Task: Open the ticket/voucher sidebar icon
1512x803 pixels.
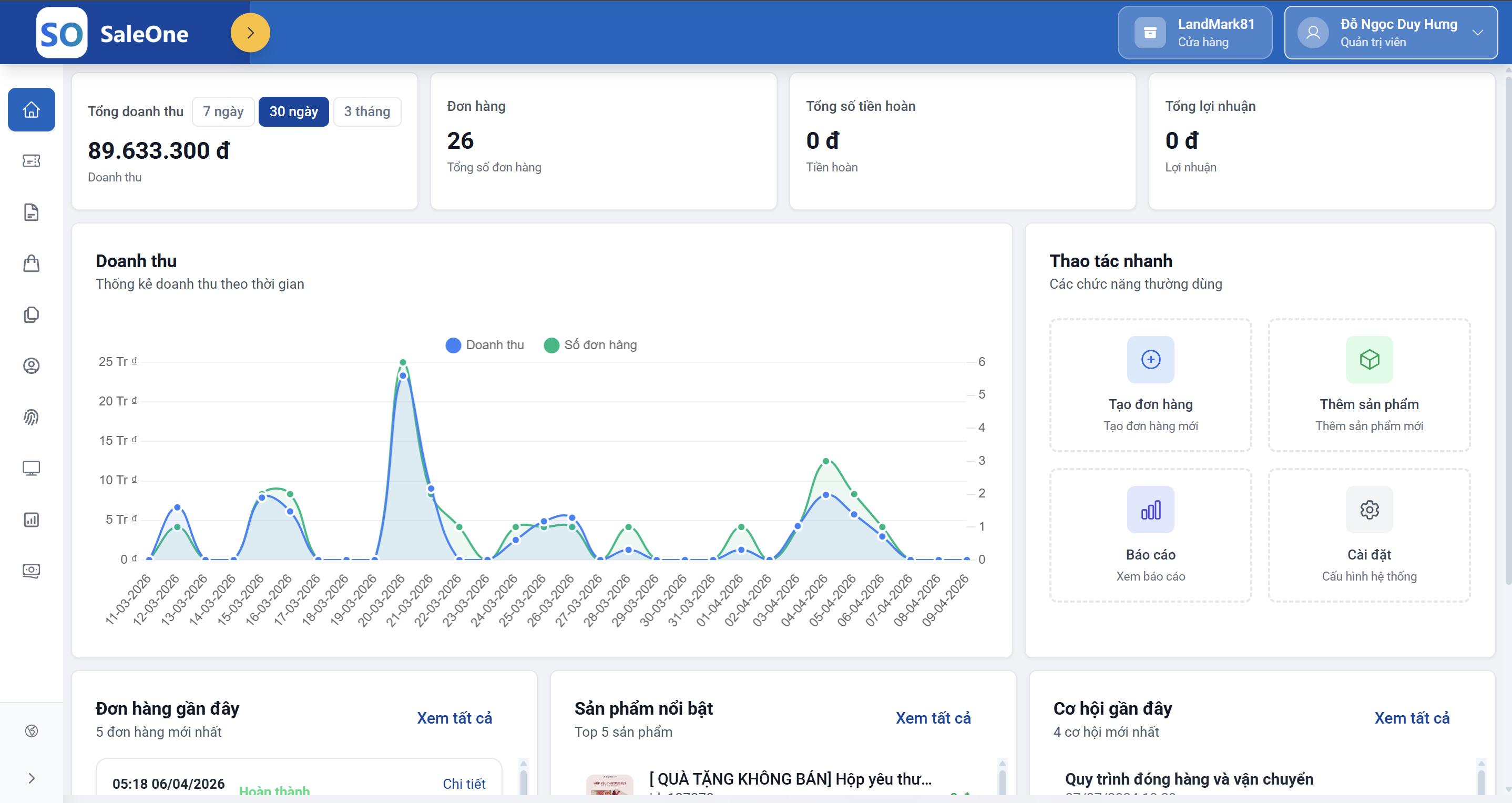Action: click(31, 161)
